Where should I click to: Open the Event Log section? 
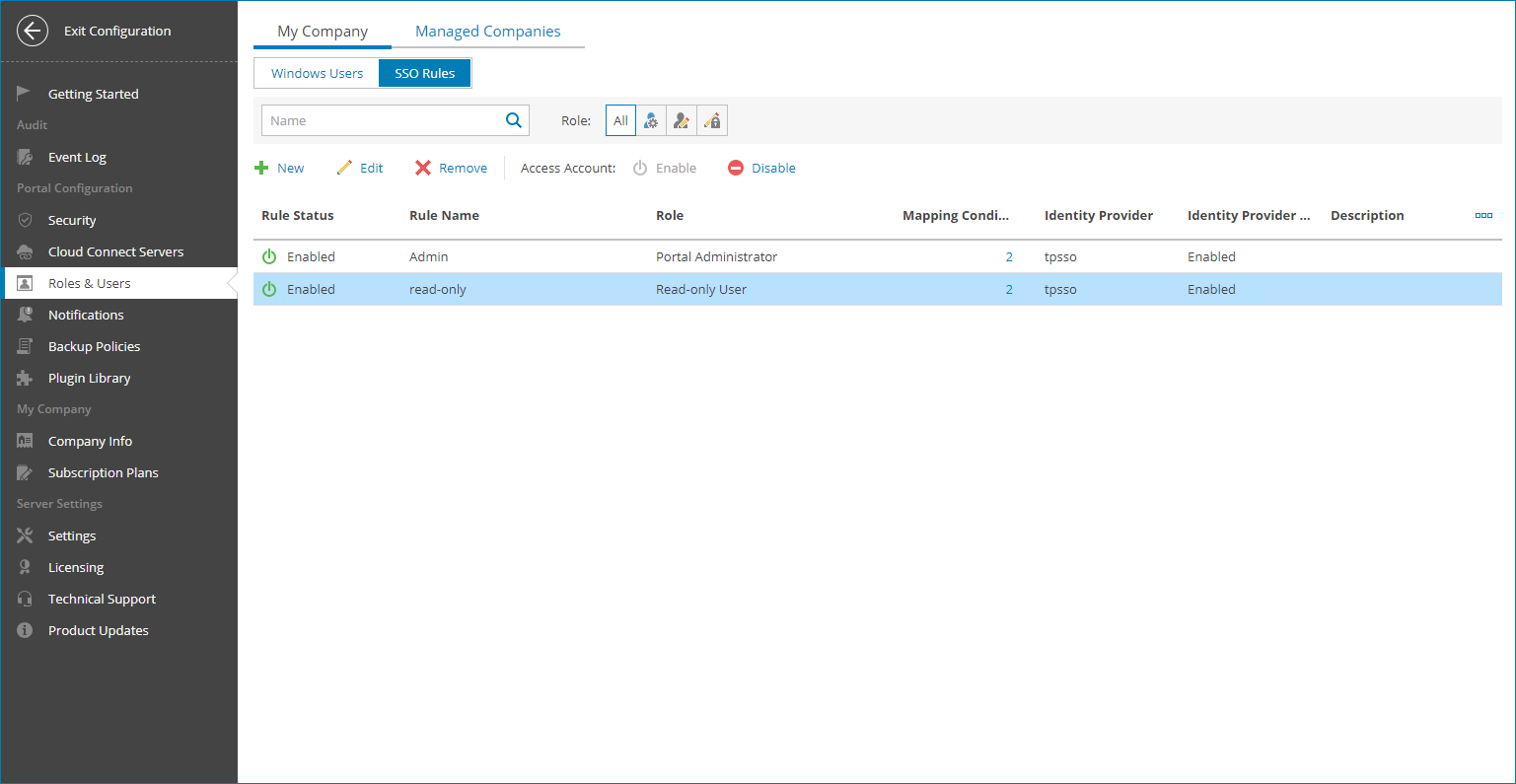click(77, 157)
